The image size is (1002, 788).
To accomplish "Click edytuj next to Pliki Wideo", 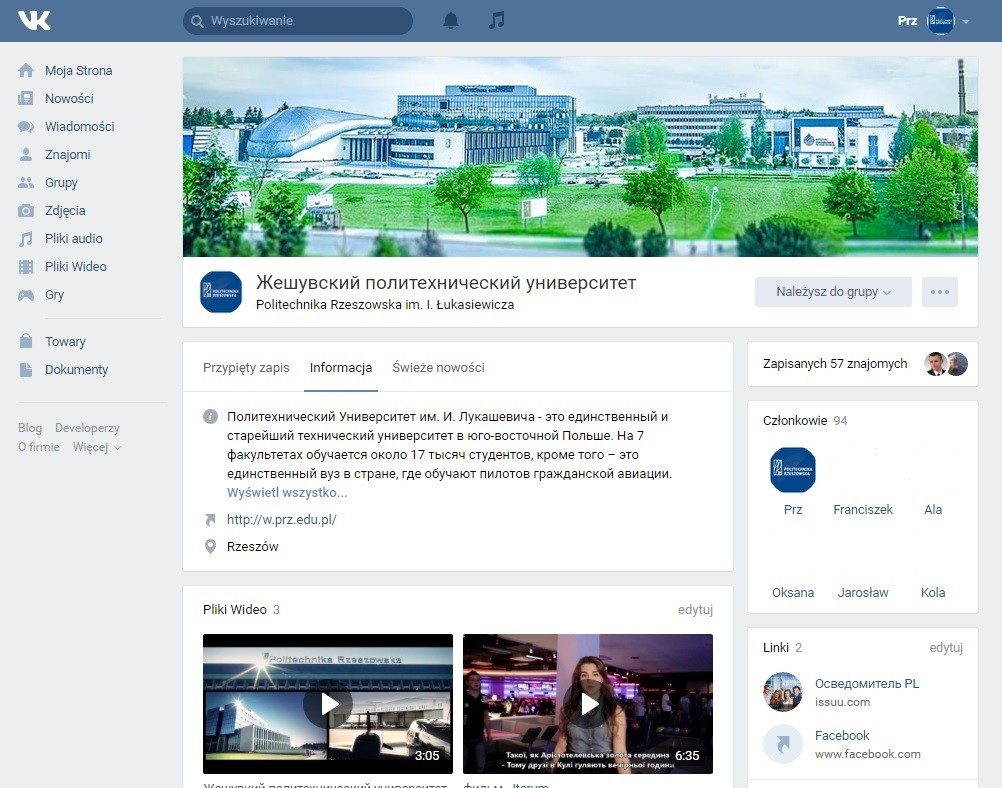I will pyautogui.click(x=695, y=610).
